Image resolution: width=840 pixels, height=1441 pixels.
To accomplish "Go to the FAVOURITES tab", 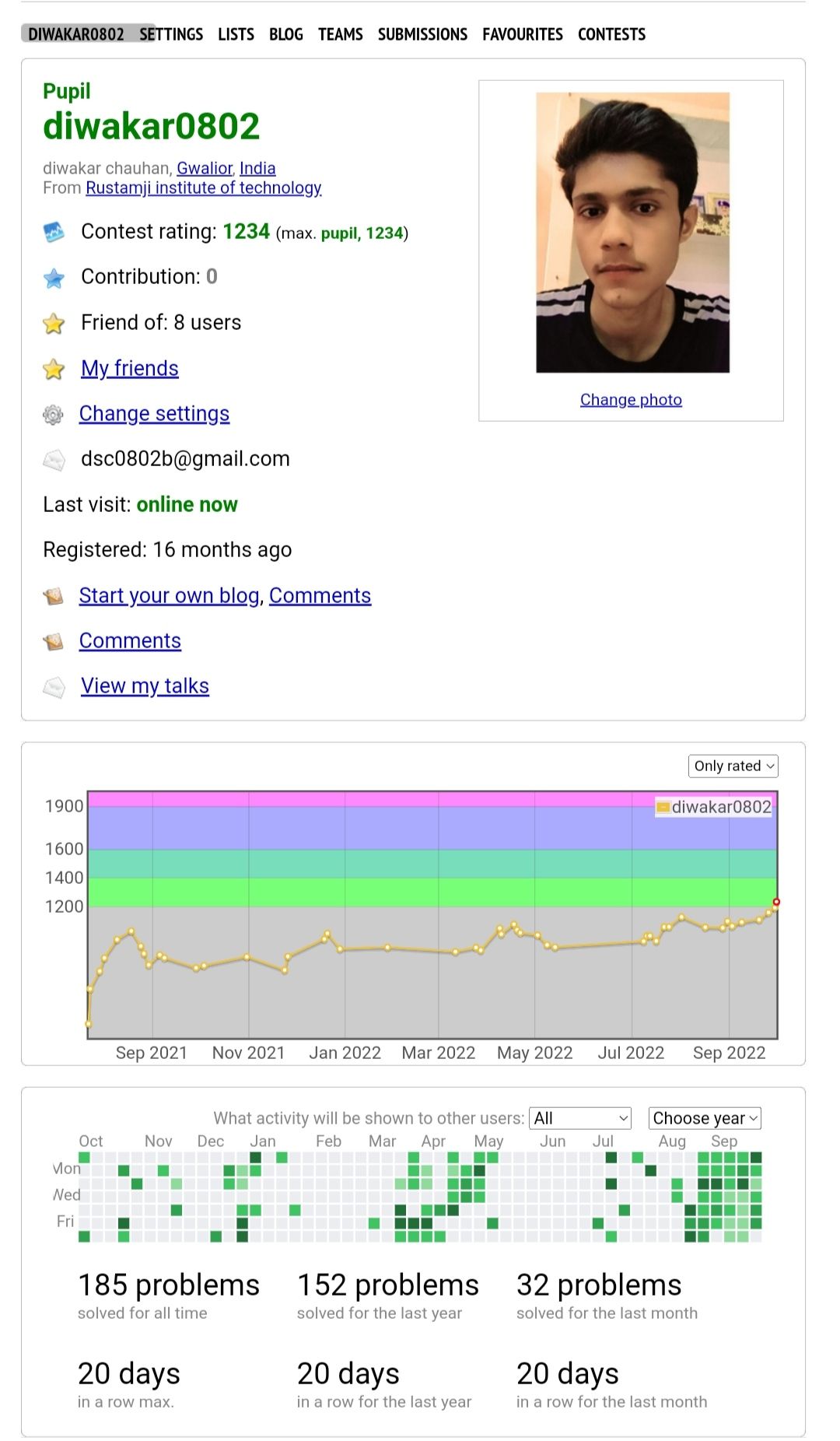I will click(523, 34).
